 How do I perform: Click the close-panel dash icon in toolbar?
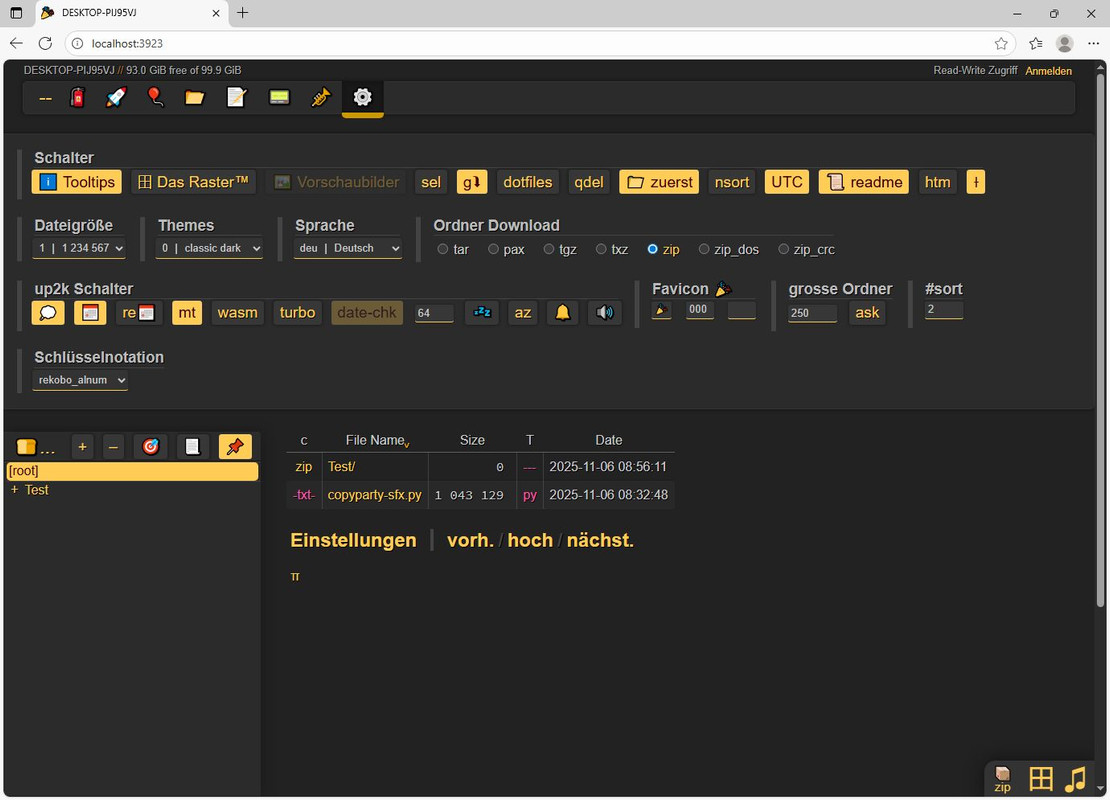click(45, 98)
